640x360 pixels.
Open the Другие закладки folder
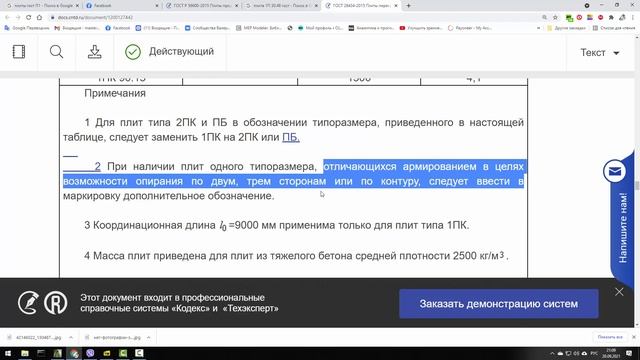tap(566, 28)
